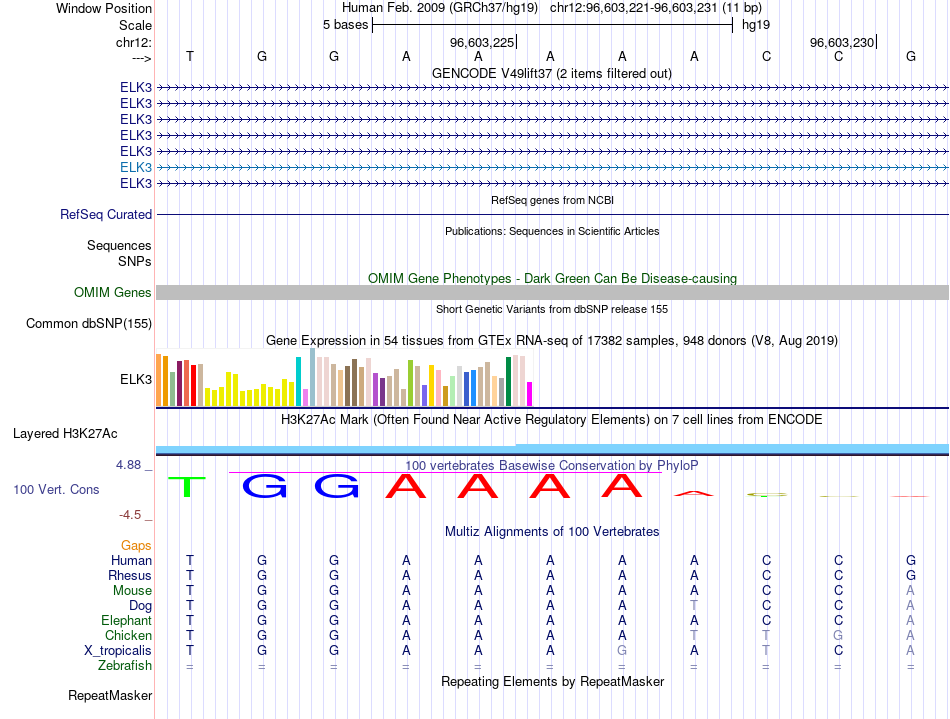Open the GENCODE V49lift37 track title

[x=552, y=73]
